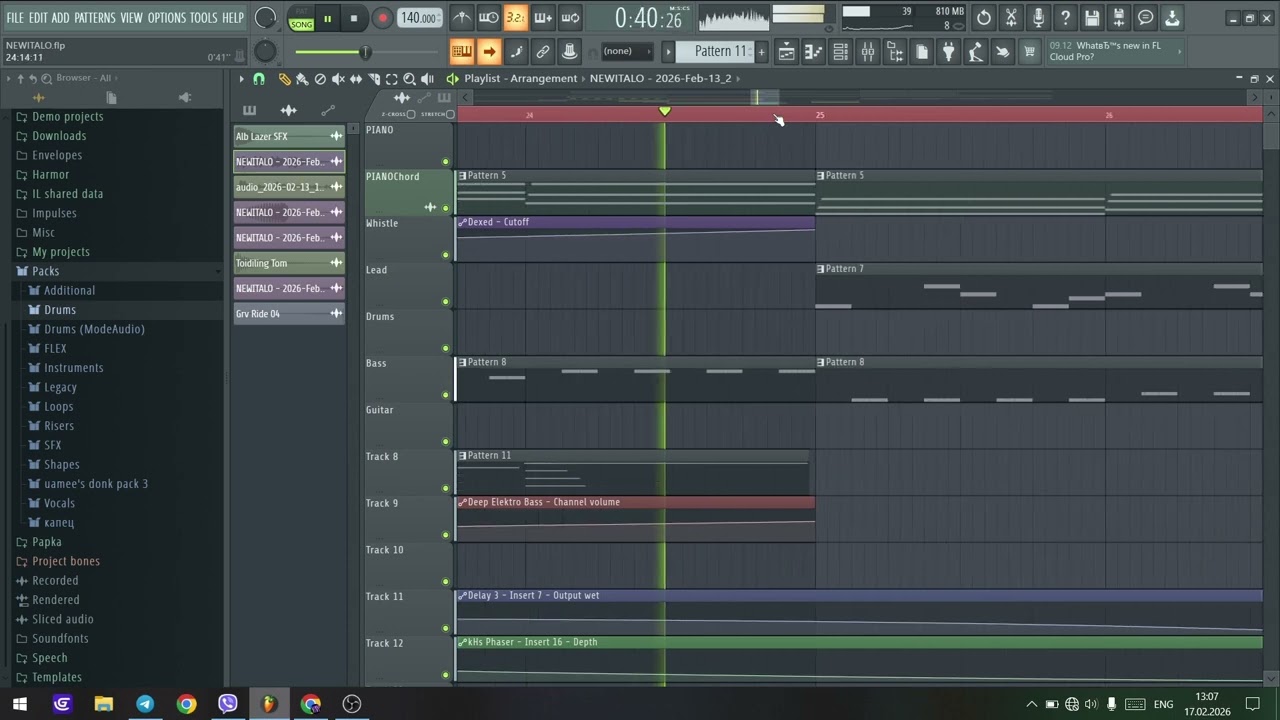Select the Alb Lazer SFX clip in picker
The height and width of the screenshot is (720, 1280).
(289, 136)
